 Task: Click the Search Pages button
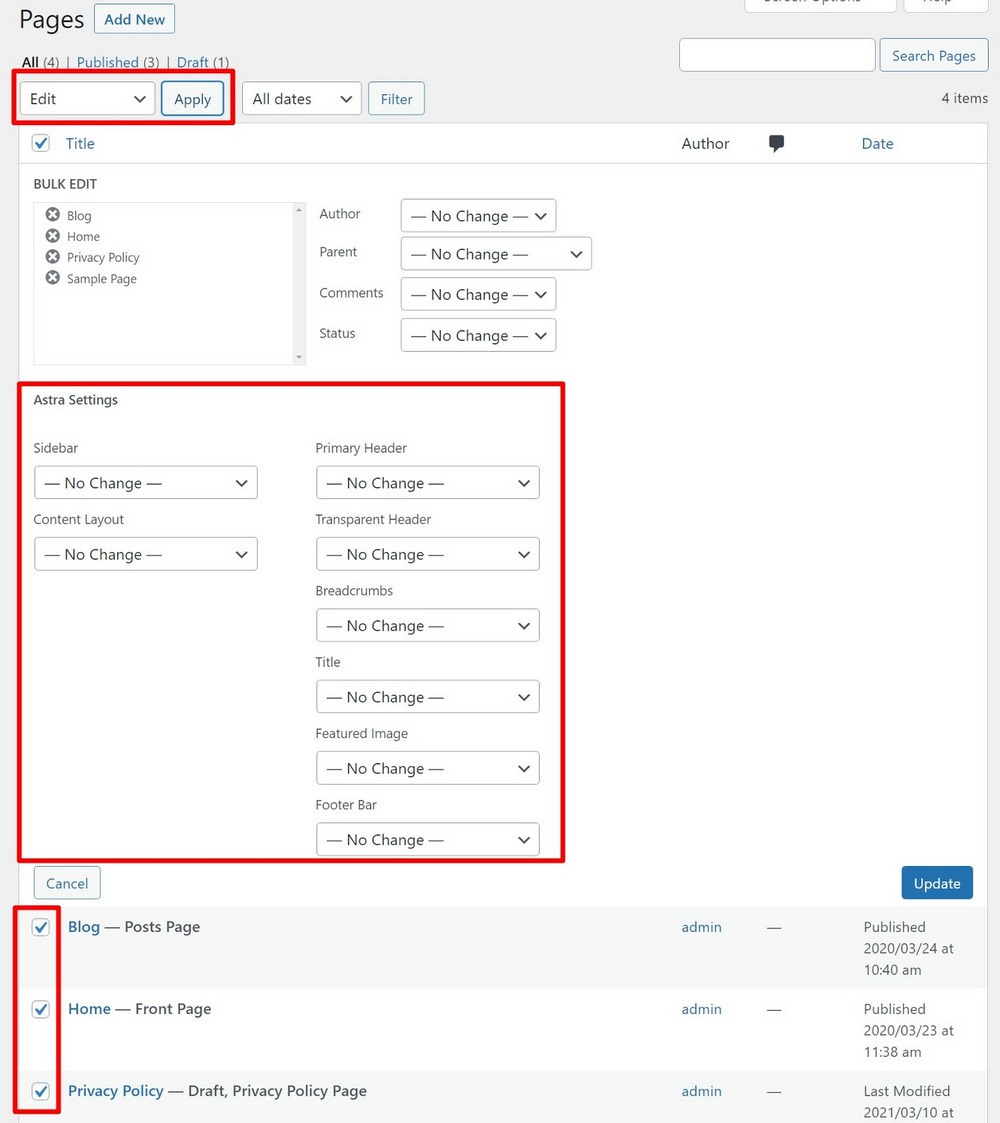(x=933, y=56)
